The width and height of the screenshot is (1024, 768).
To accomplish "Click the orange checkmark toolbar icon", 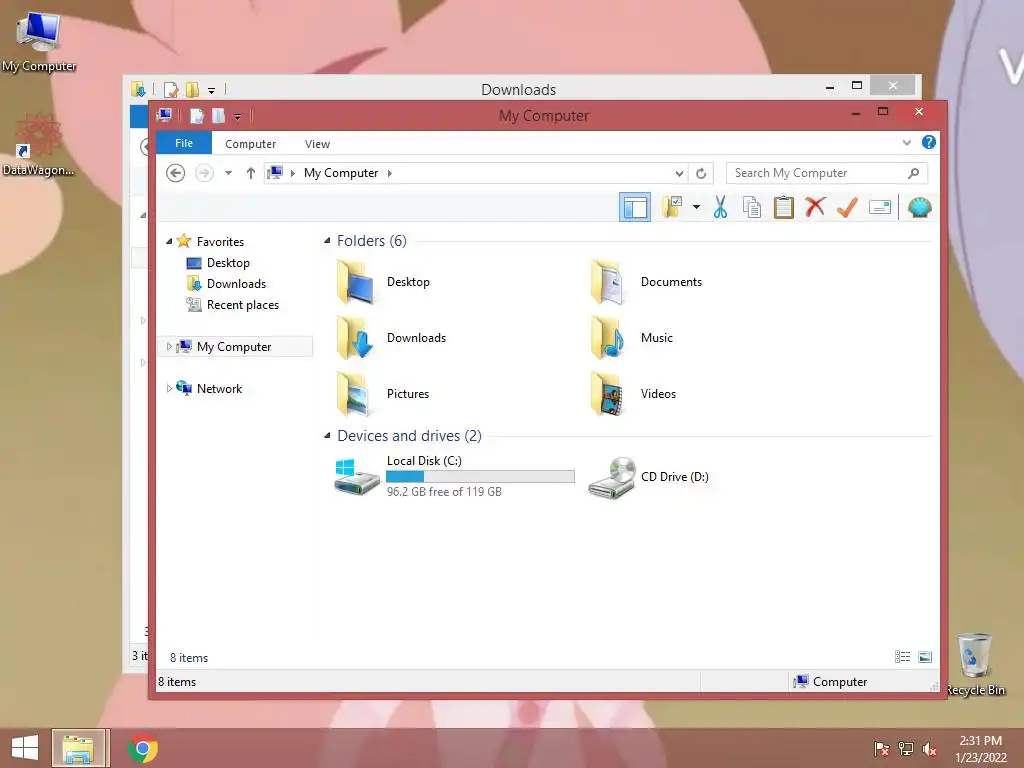I will tap(847, 208).
